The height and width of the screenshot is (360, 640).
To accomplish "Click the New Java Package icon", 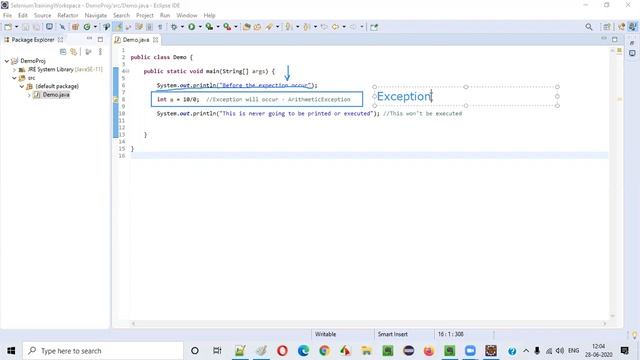I will [75, 27].
